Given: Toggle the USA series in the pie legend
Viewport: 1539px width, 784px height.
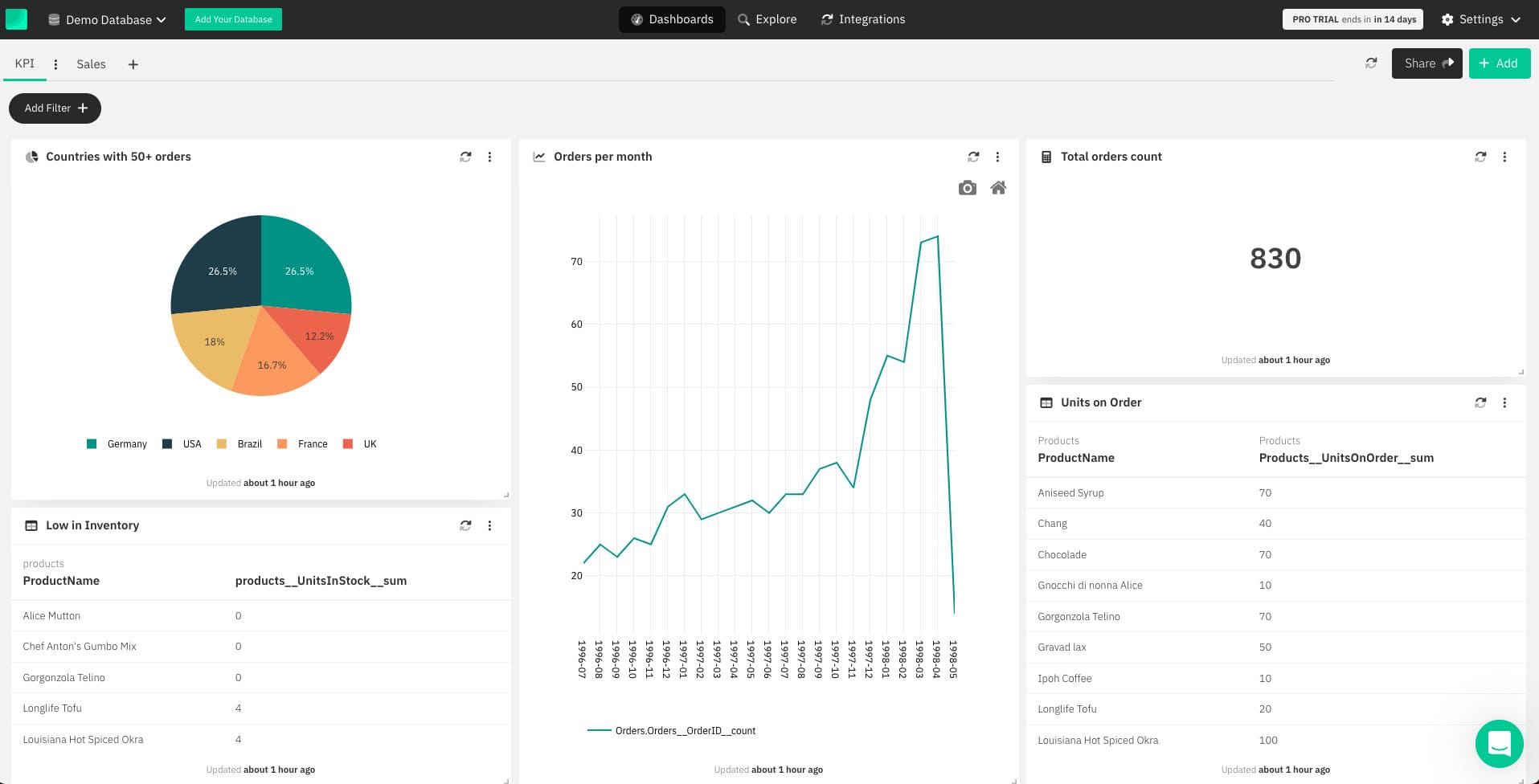Looking at the screenshot, I should (x=182, y=443).
